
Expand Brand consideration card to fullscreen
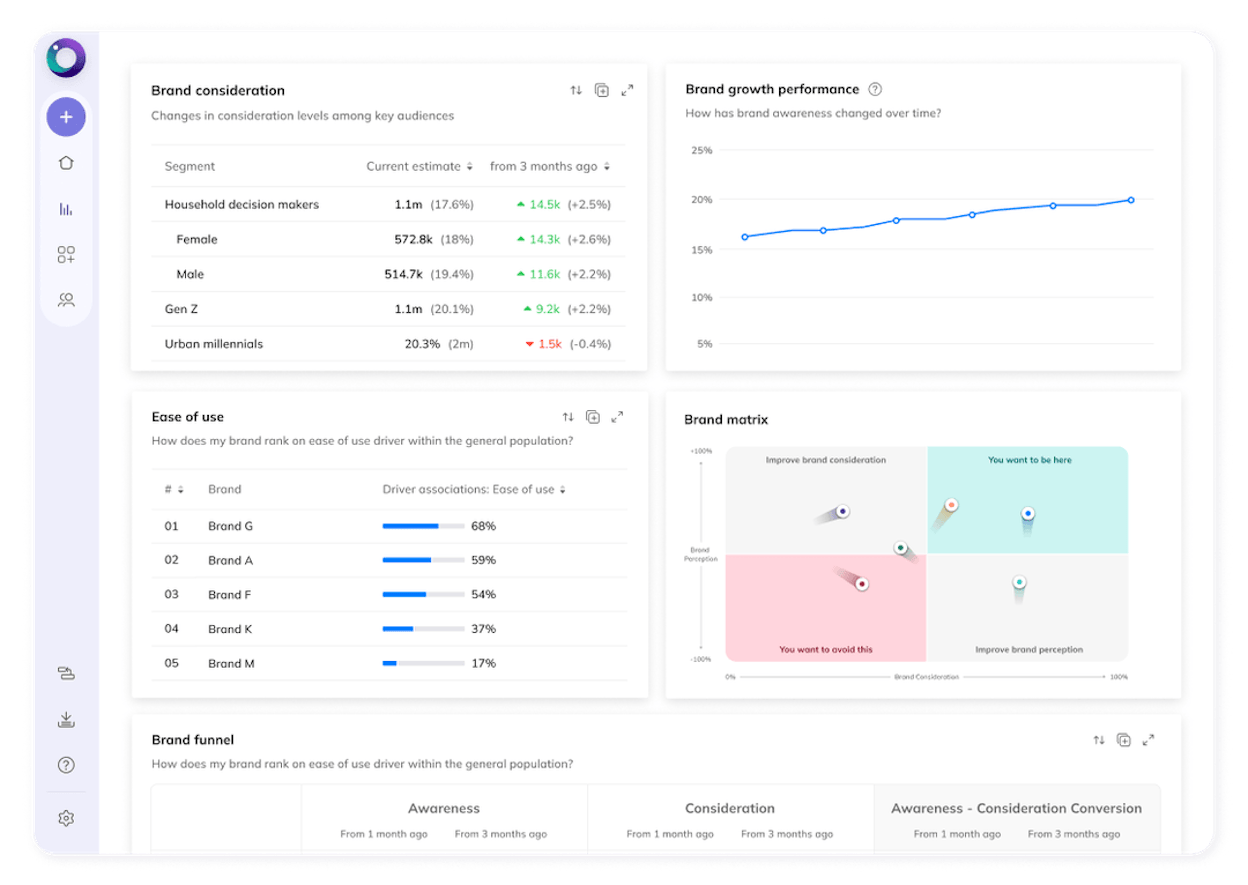tap(627, 90)
